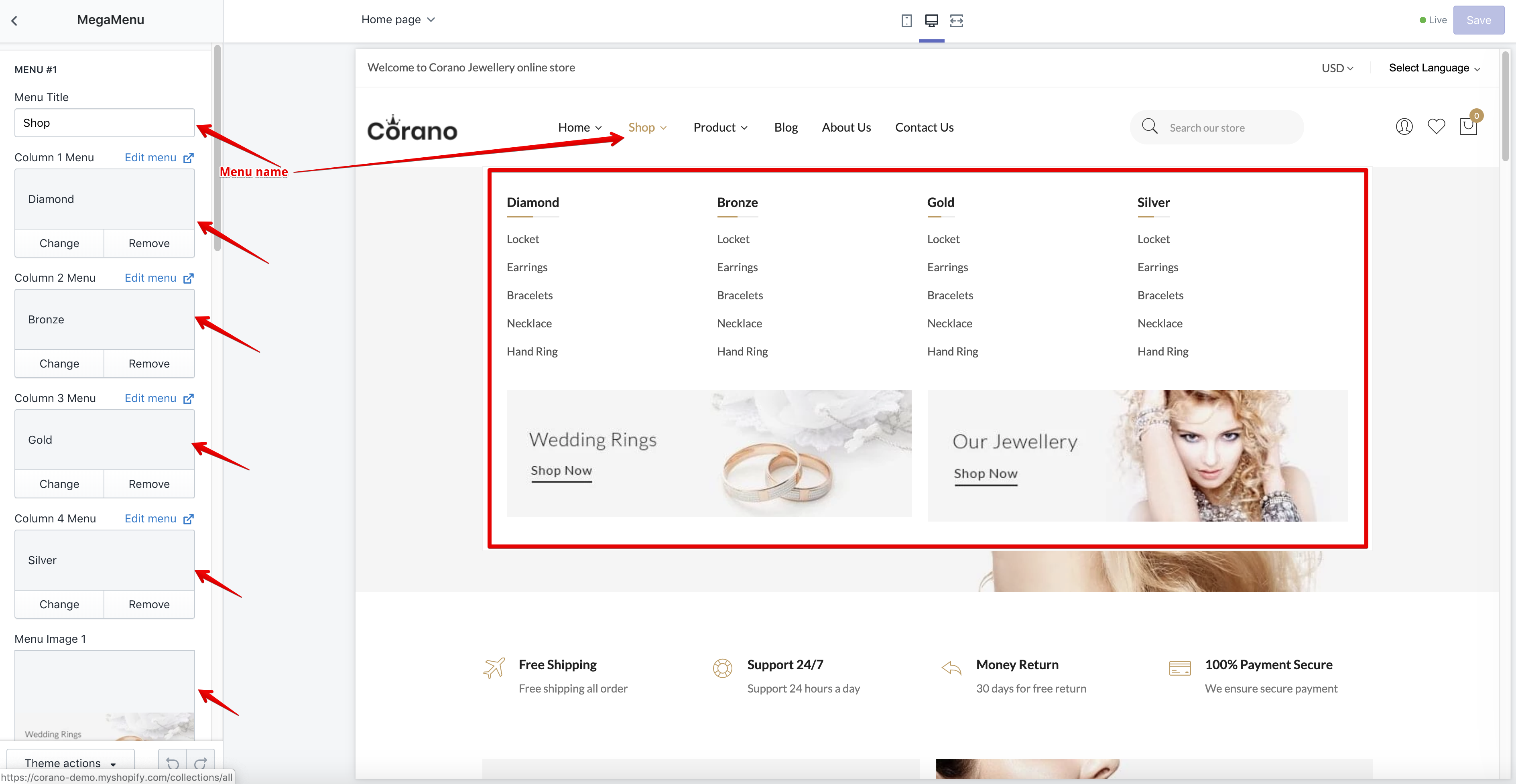
Task: Click the Menu Title input field
Action: point(104,123)
